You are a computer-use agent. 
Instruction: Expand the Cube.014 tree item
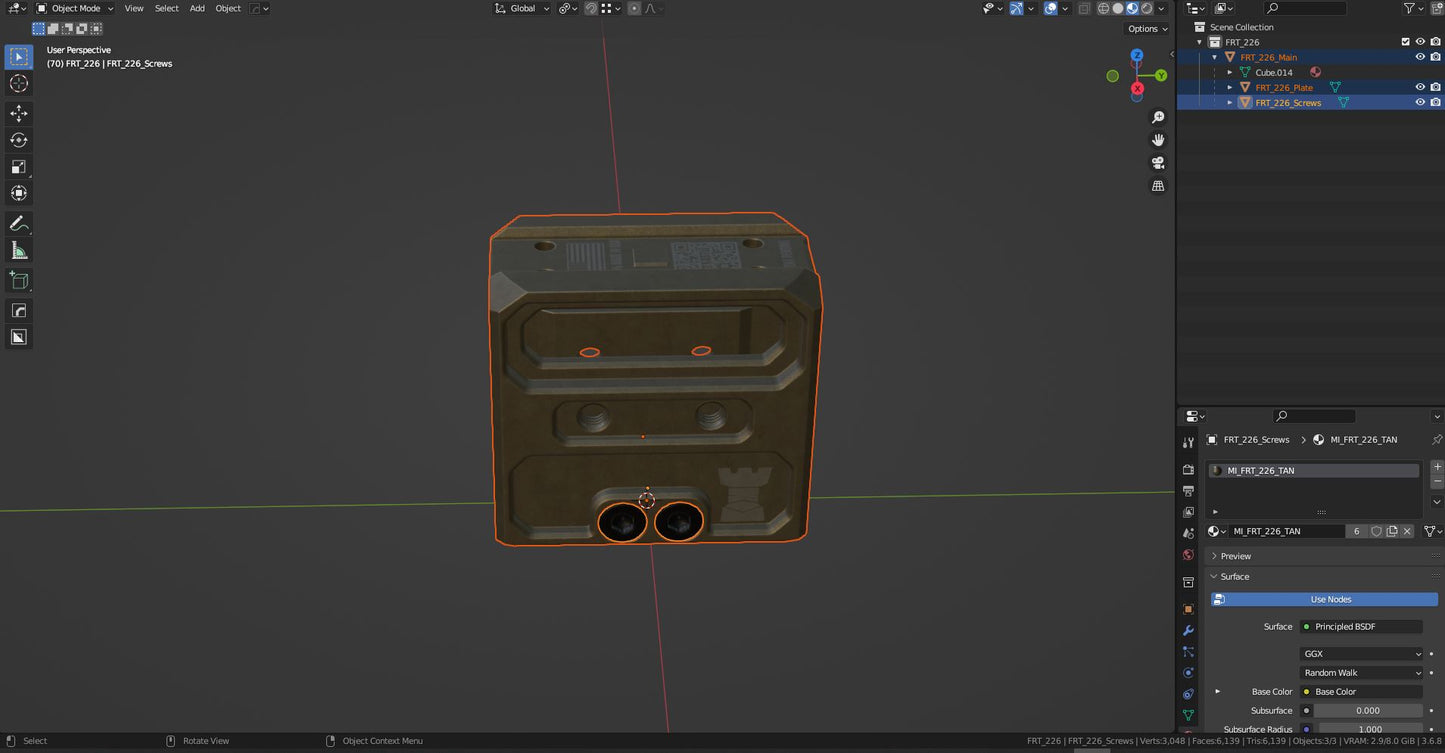[1230, 72]
